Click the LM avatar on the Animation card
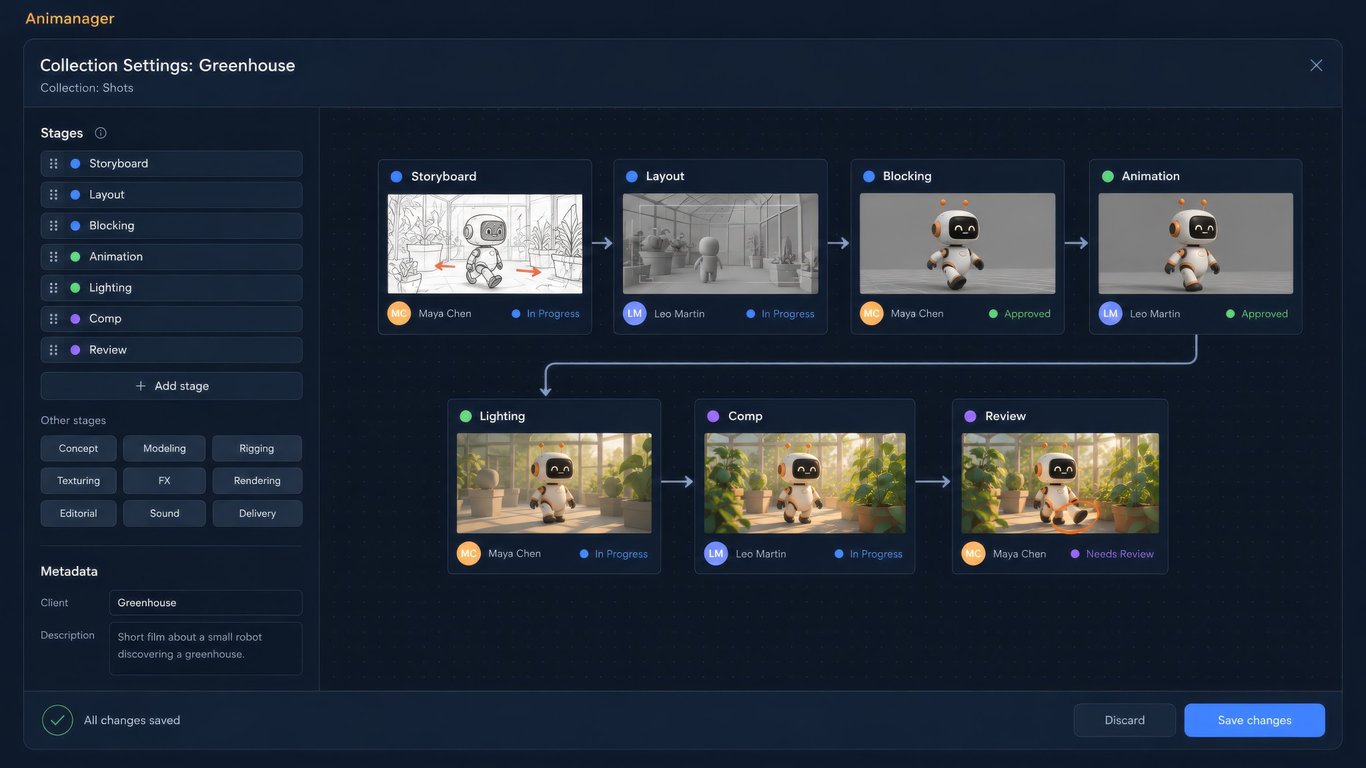The image size is (1366, 768). 1110,313
